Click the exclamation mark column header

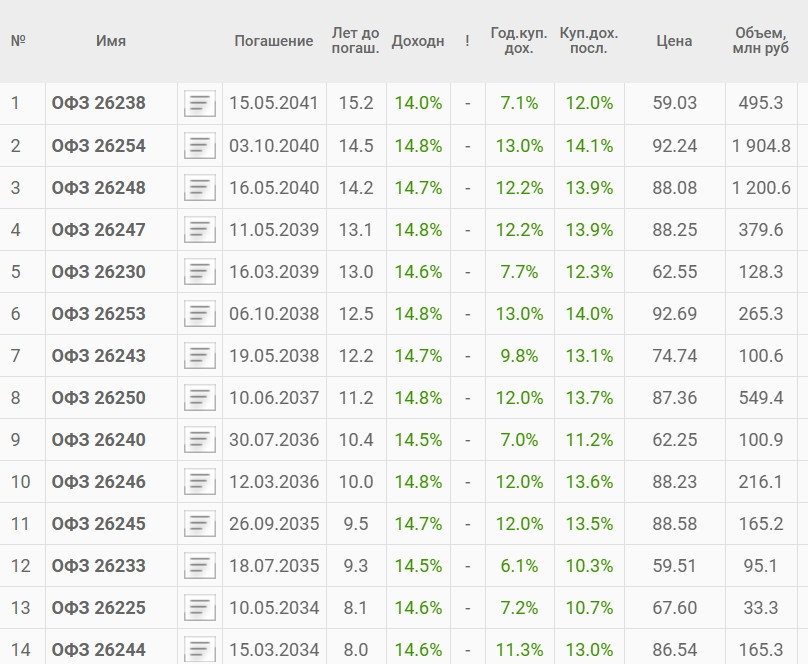click(467, 41)
